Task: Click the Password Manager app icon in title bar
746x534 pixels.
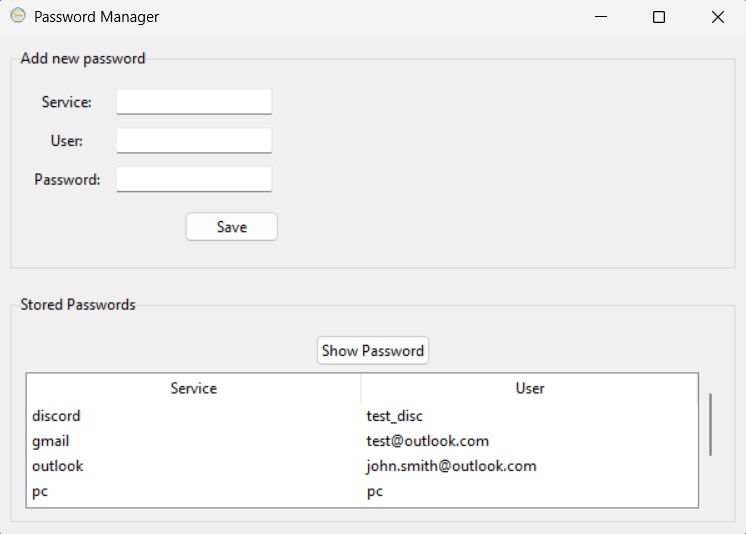Action: (x=18, y=16)
